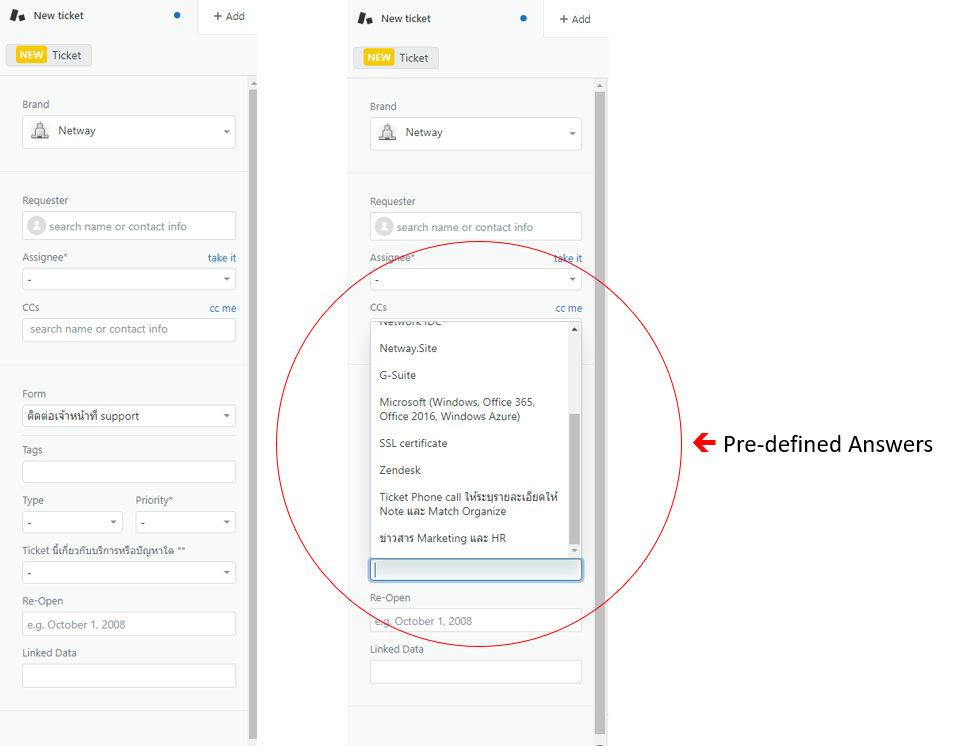Click the 'take it' link in the left panel

(x=222, y=258)
